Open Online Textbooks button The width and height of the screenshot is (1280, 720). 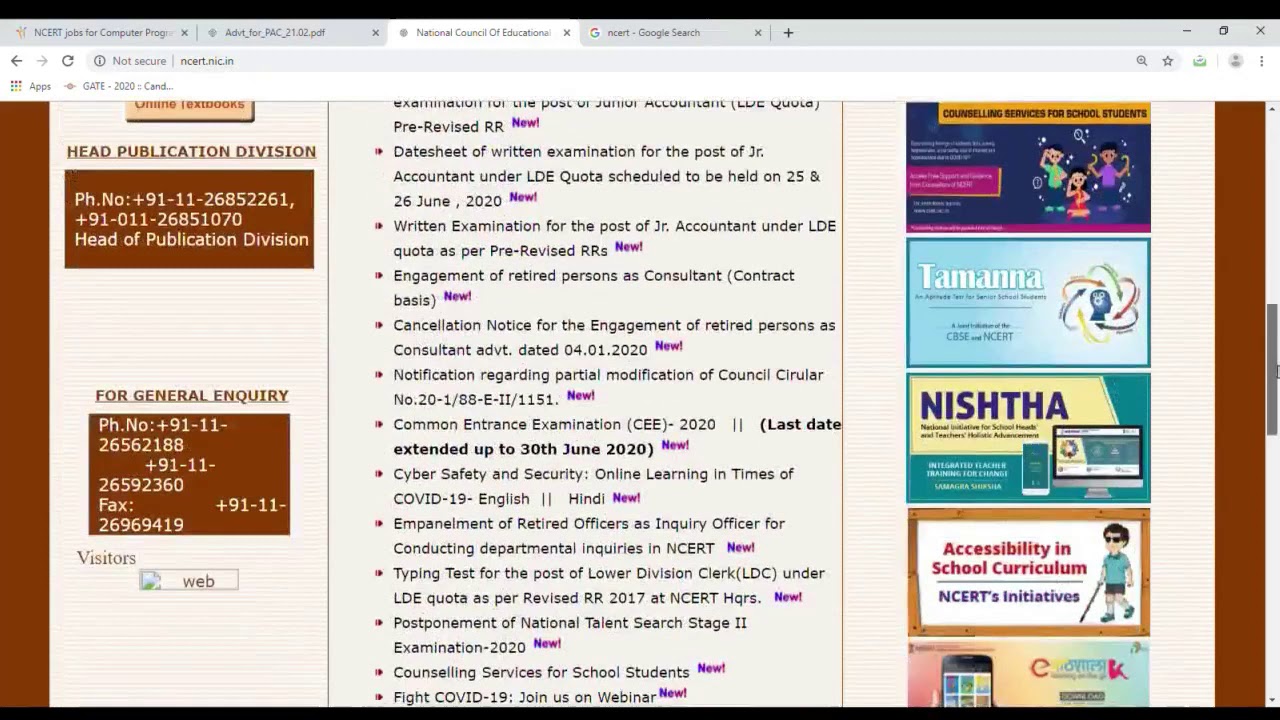pos(190,108)
